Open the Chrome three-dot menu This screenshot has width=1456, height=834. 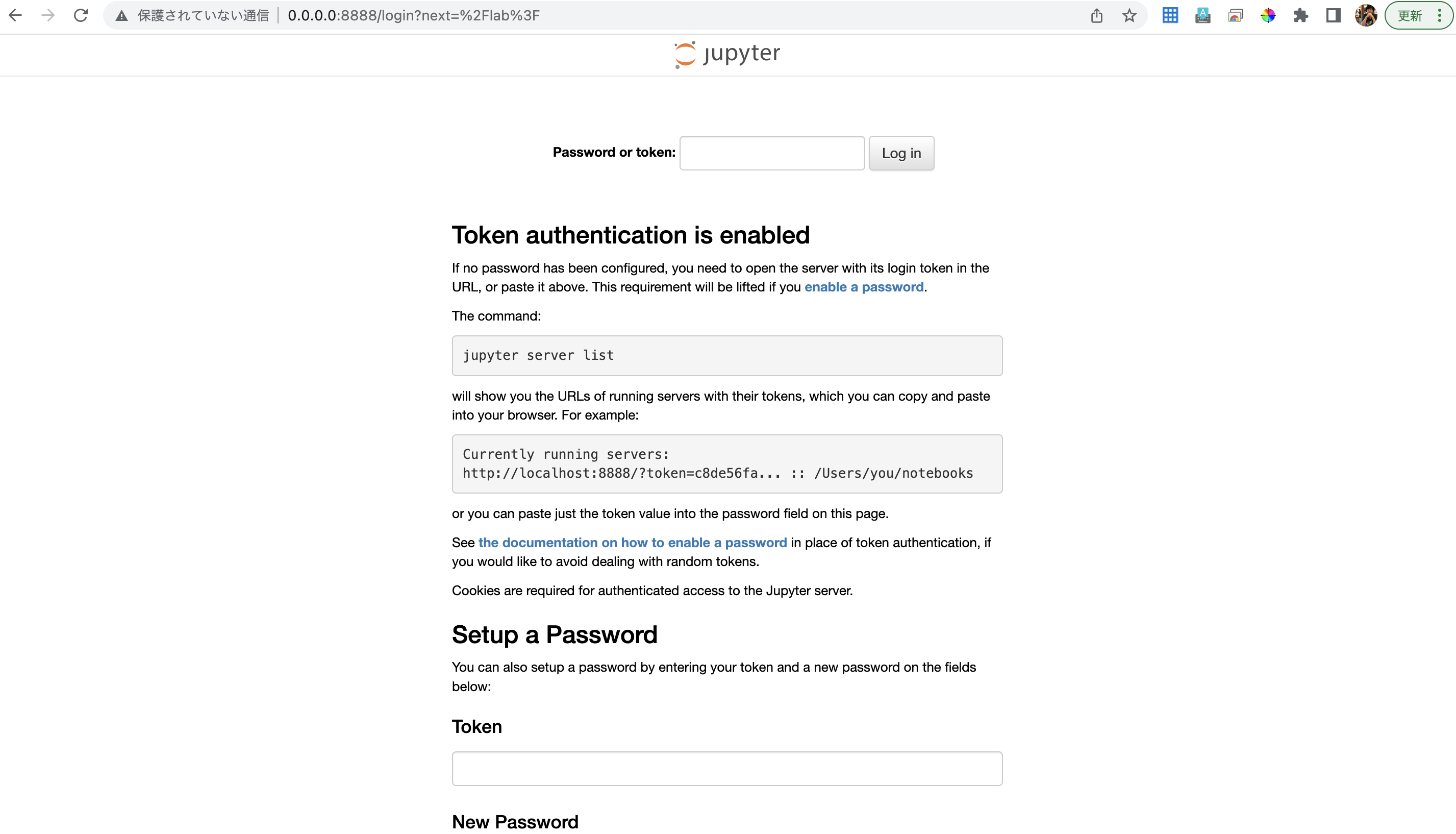point(1442,15)
